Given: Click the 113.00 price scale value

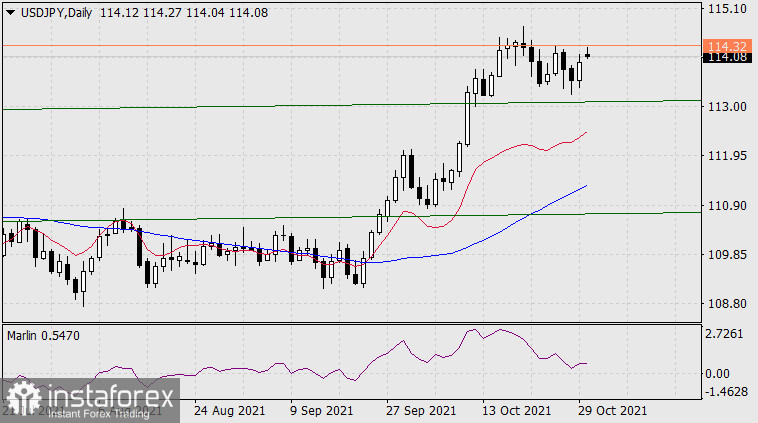Looking at the screenshot, I should coord(727,106).
